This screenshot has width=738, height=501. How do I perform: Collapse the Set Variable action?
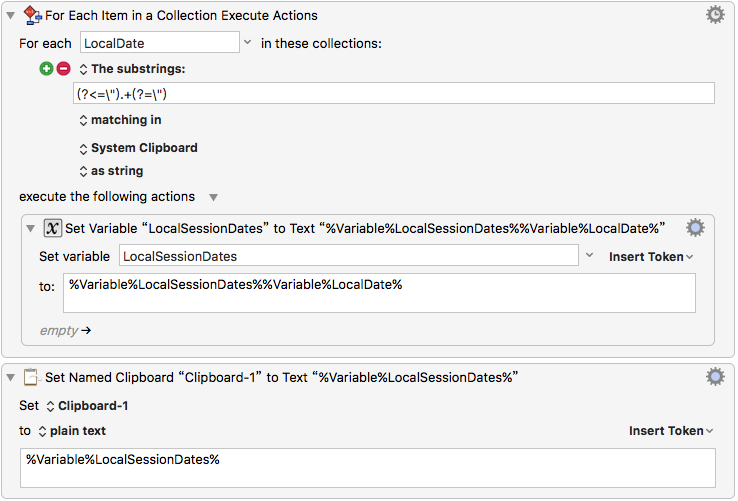(32, 229)
